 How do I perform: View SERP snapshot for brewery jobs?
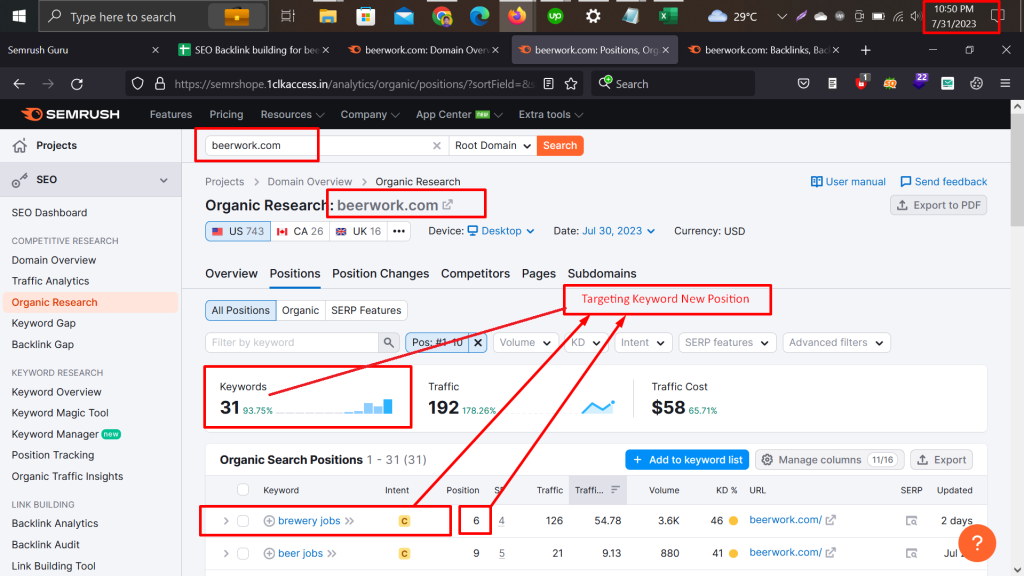(x=911, y=520)
